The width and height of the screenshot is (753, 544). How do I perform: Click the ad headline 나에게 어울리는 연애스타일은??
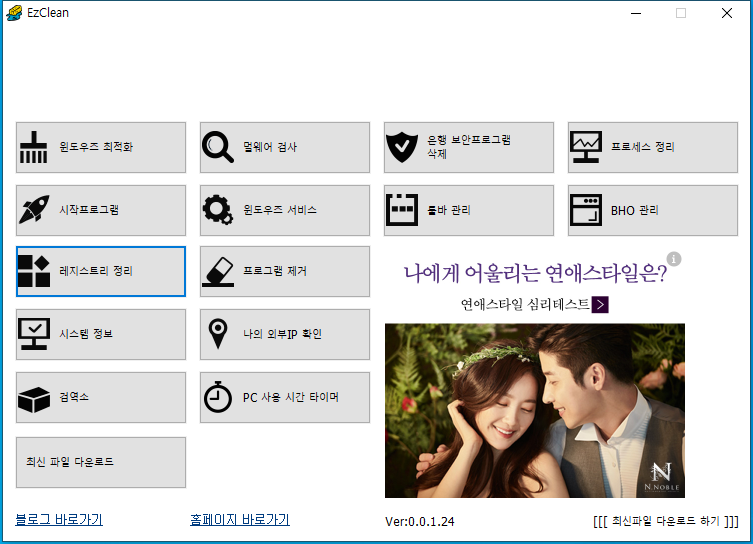pyautogui.click(x=535, y=274)
